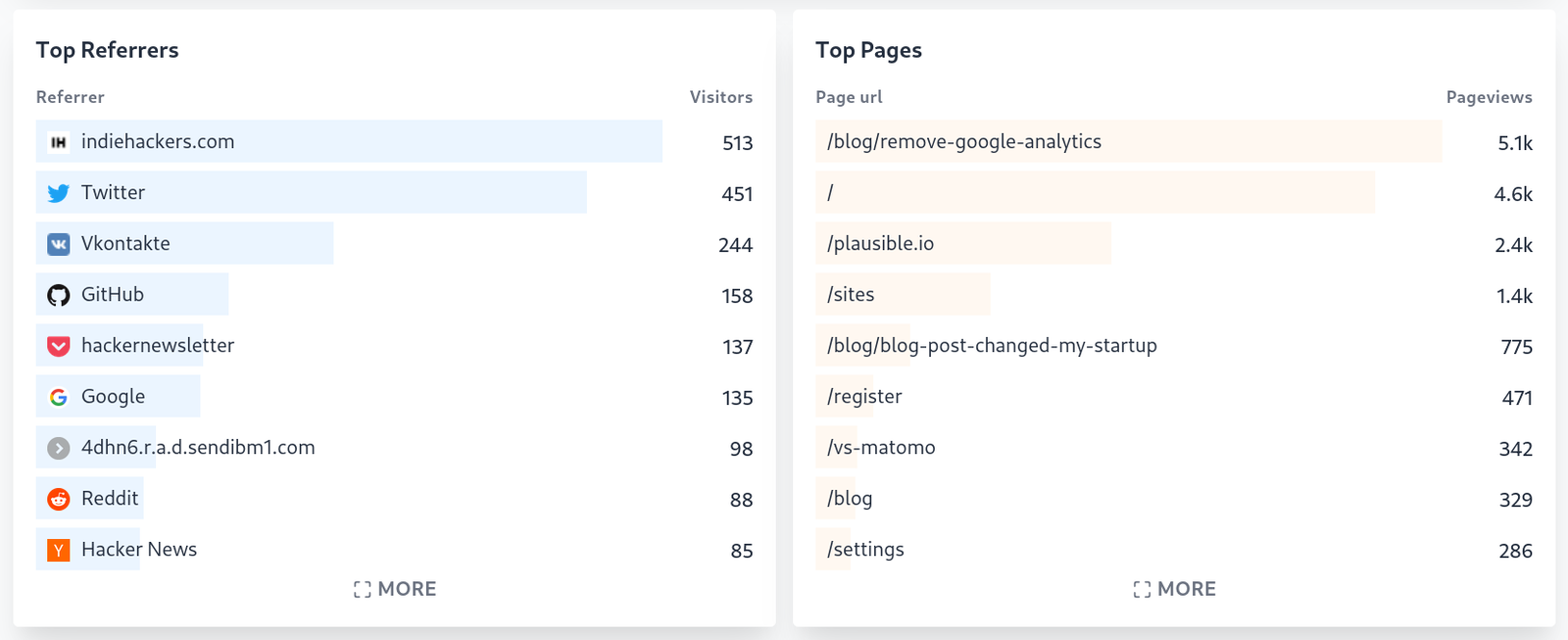Viewport: 1568px width, 640px height.
Task: Sort by the Visitors column header
Action: pyautogui.click(x=720, y=96)
